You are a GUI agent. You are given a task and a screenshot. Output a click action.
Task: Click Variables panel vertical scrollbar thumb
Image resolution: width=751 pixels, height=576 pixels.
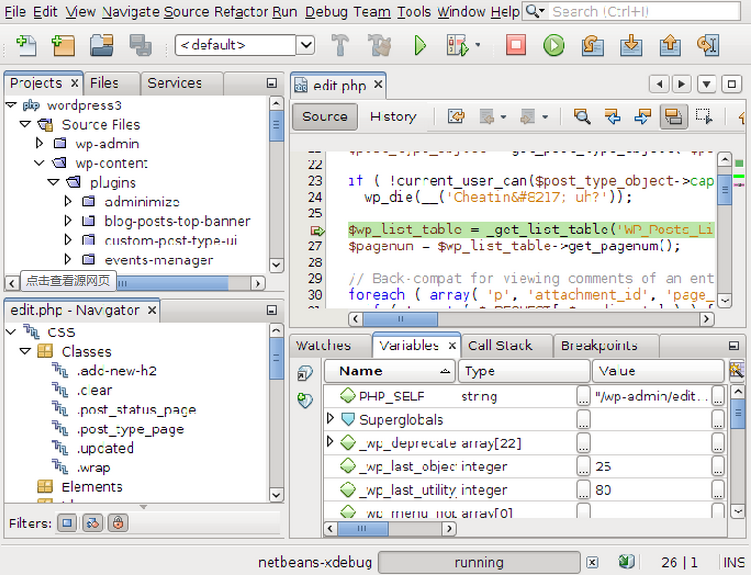[738, 412]
